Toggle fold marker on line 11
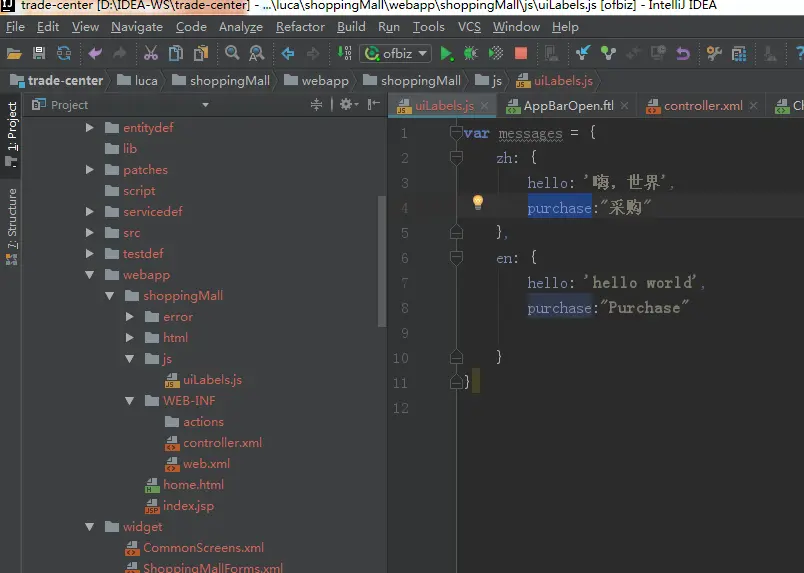804x573 pixels. tap(456, 382)
